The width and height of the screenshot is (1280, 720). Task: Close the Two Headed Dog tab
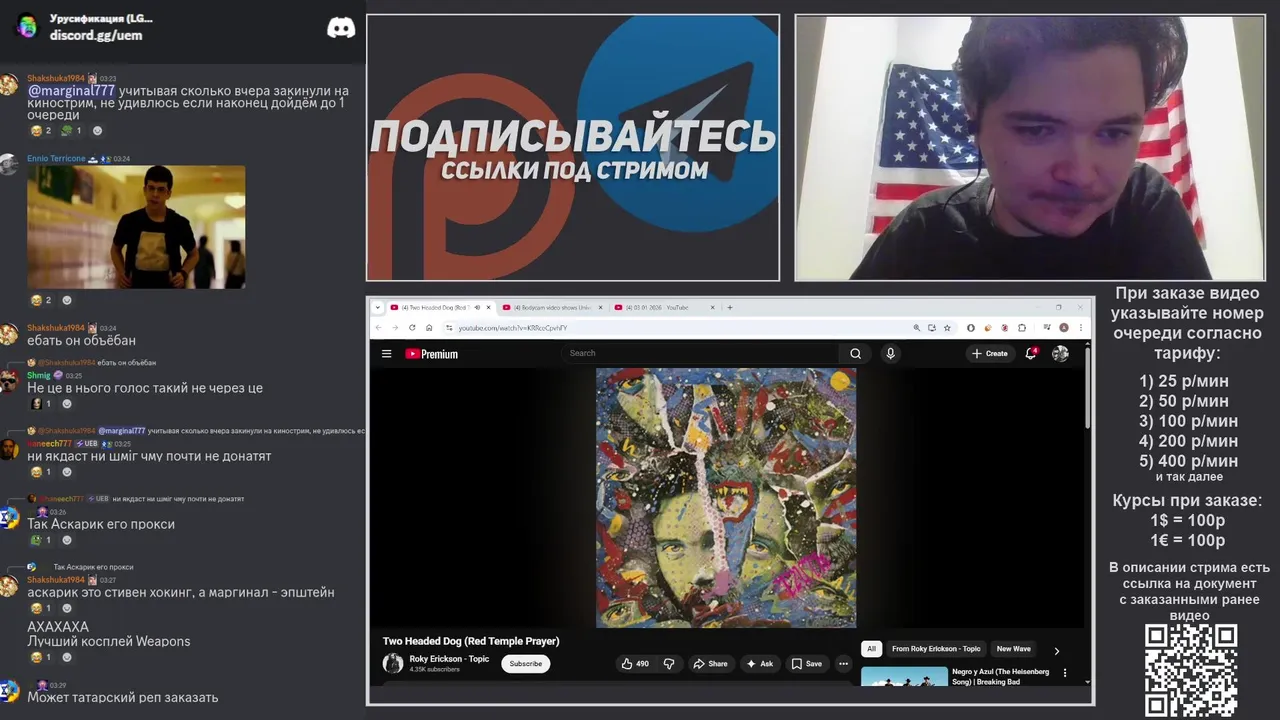click(488, 307)
